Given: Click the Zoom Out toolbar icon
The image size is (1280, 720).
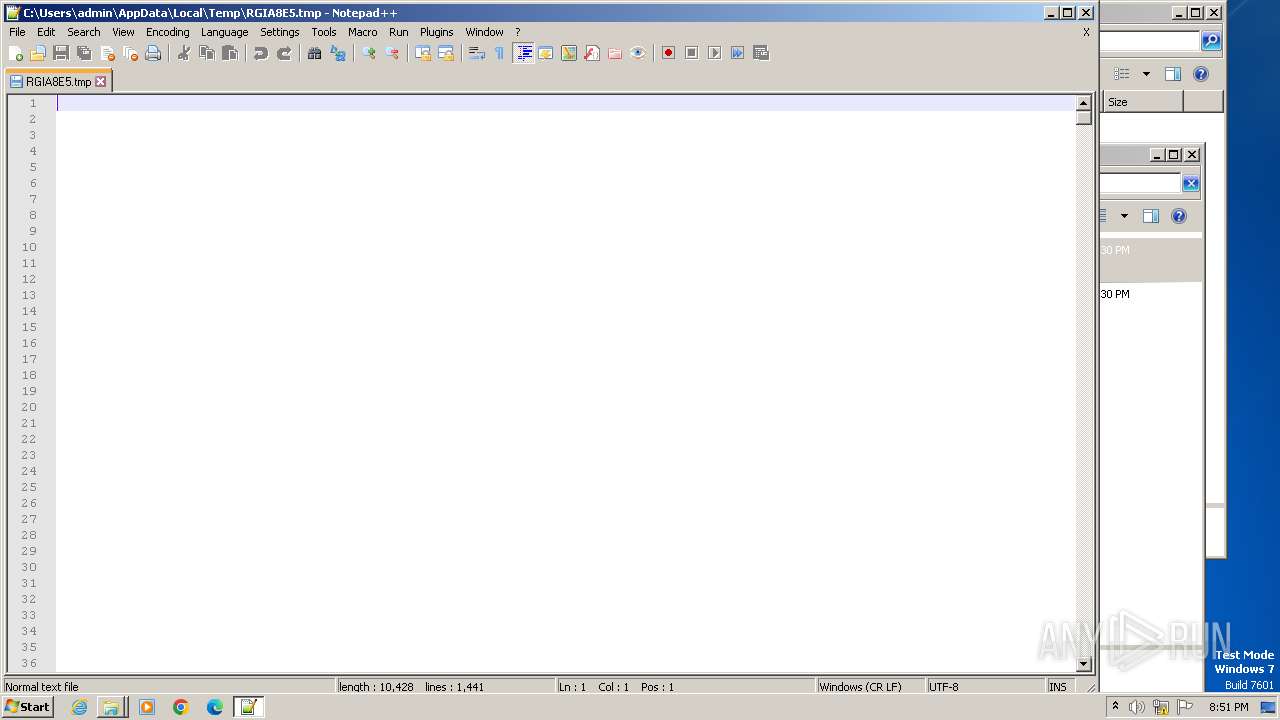Looking at the screenshot, I should (x=392, y=53).
